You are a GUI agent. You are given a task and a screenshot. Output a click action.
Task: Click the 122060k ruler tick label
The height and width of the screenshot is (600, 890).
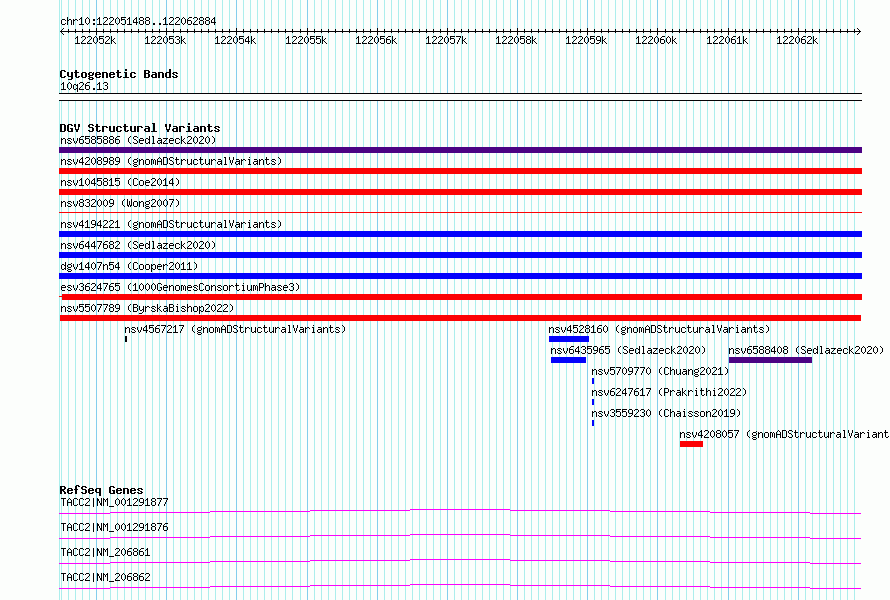click(x=656, y=40)
